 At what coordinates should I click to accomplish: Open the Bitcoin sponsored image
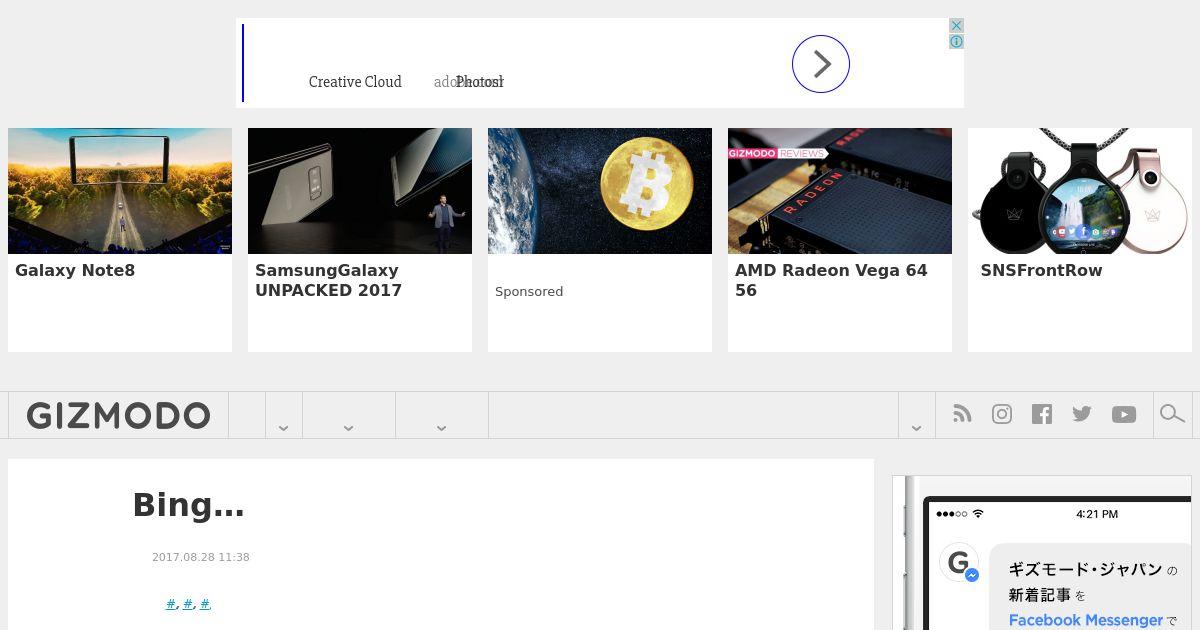tap(600, 191)
